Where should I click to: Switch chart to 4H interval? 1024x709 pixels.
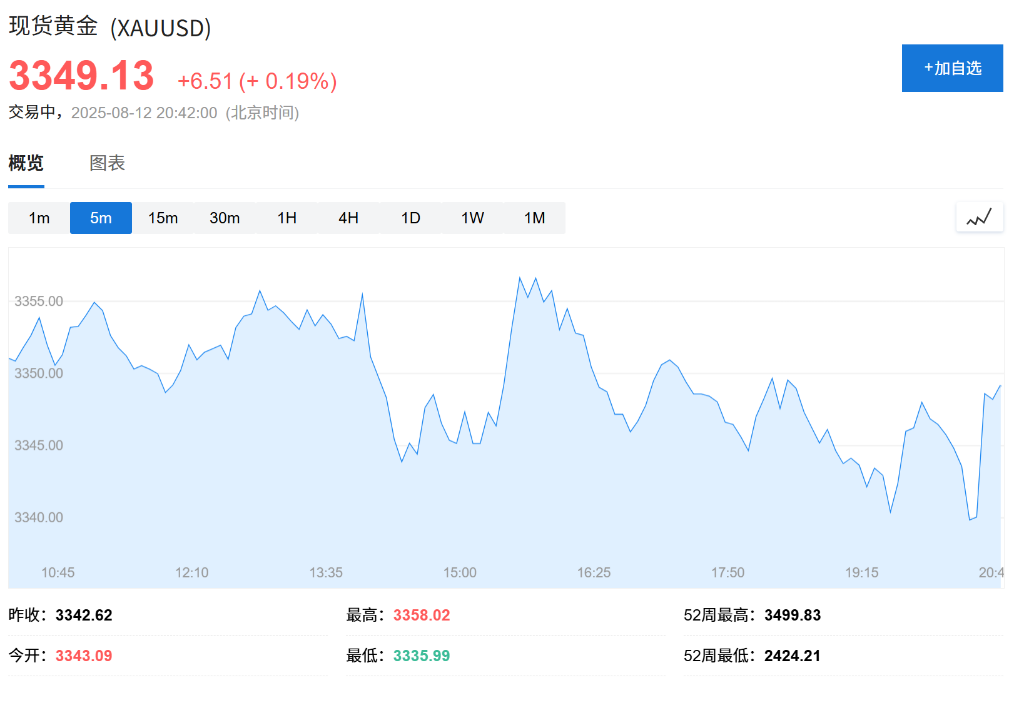[x=348, y=218]
